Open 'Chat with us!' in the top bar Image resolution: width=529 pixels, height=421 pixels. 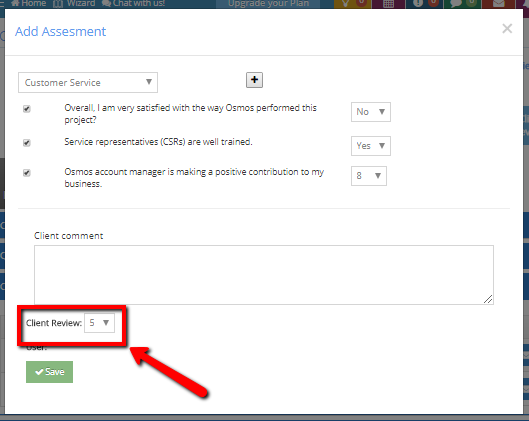click(x=134, y=3)
